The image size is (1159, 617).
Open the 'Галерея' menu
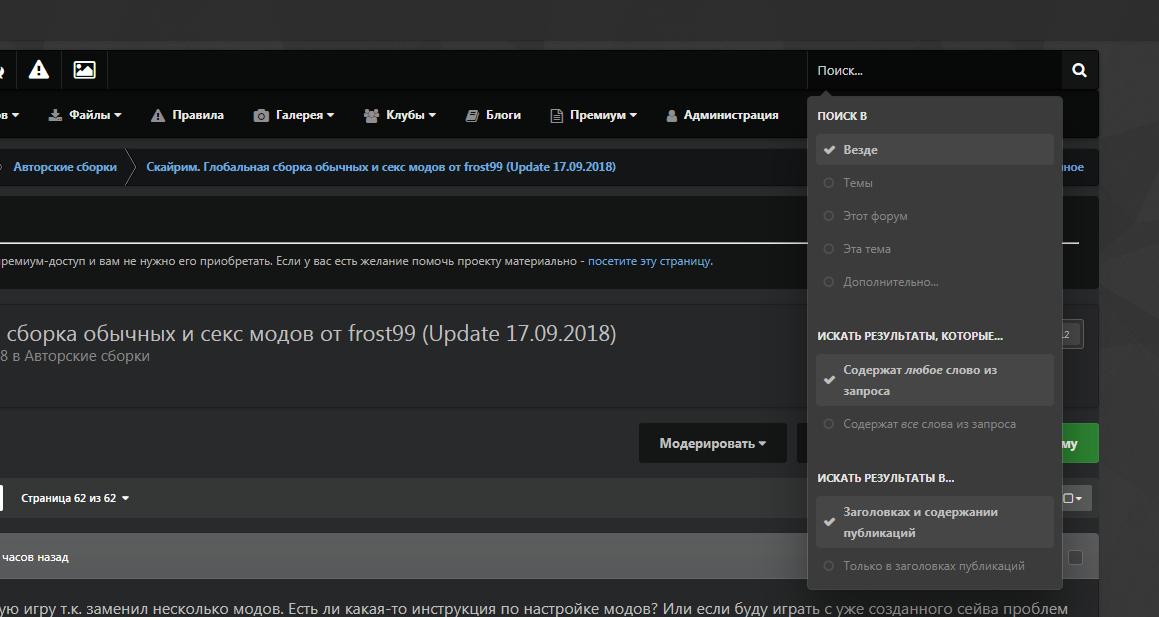click(x=294, y=115)
